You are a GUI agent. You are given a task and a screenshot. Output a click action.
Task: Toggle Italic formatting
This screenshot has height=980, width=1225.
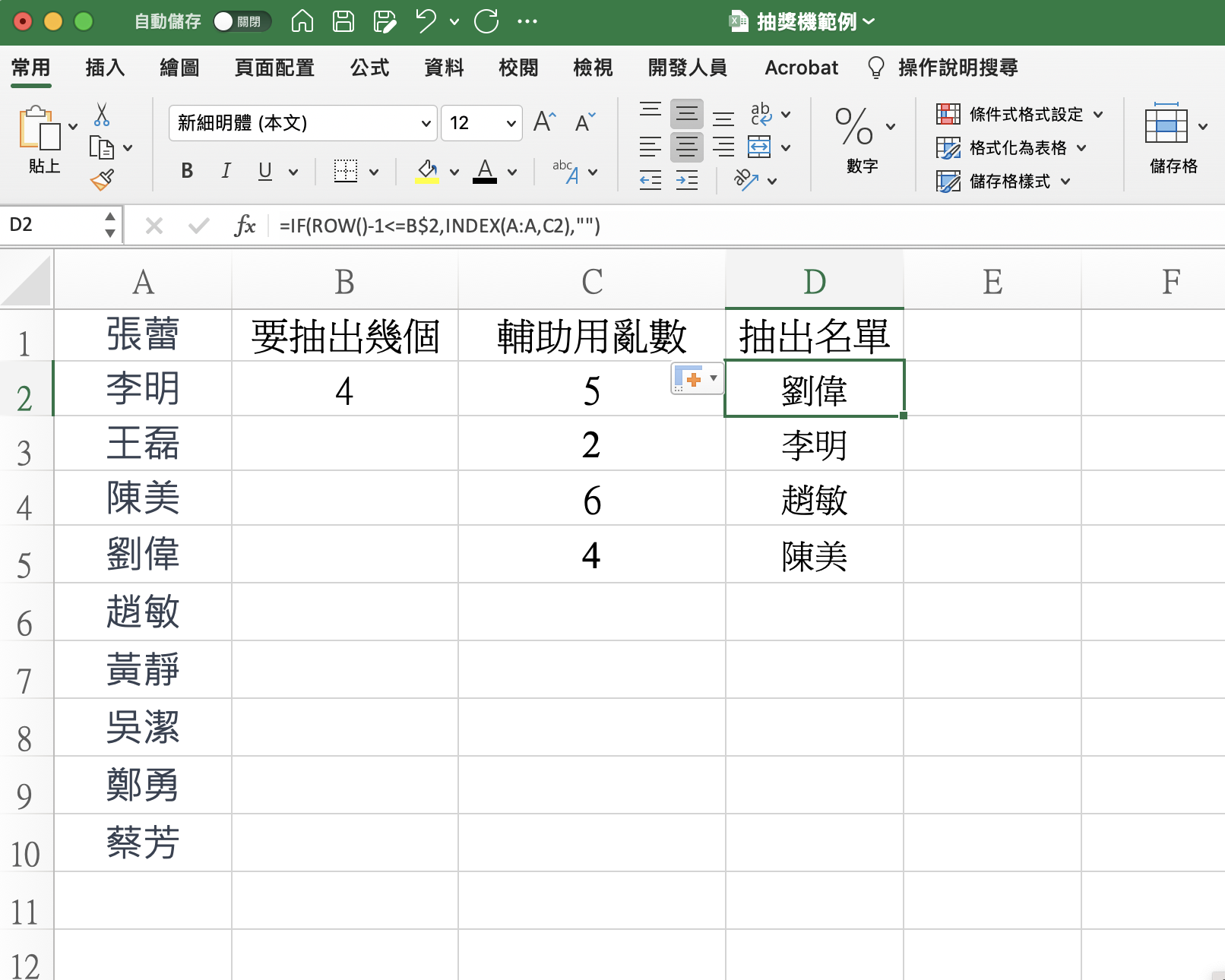[226, 171]
